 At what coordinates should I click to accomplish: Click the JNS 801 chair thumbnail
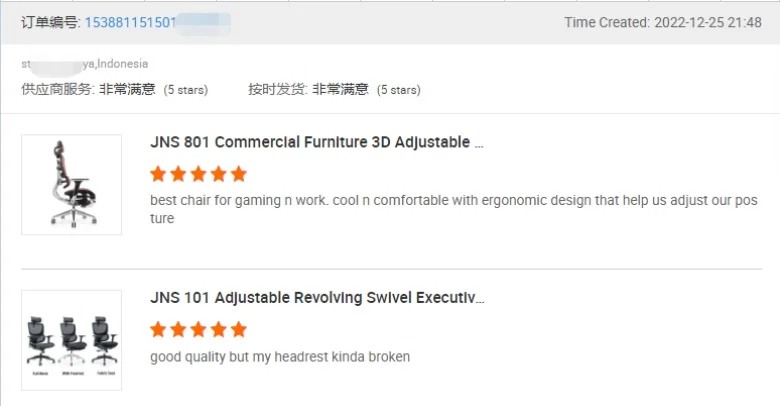(71, 185)
